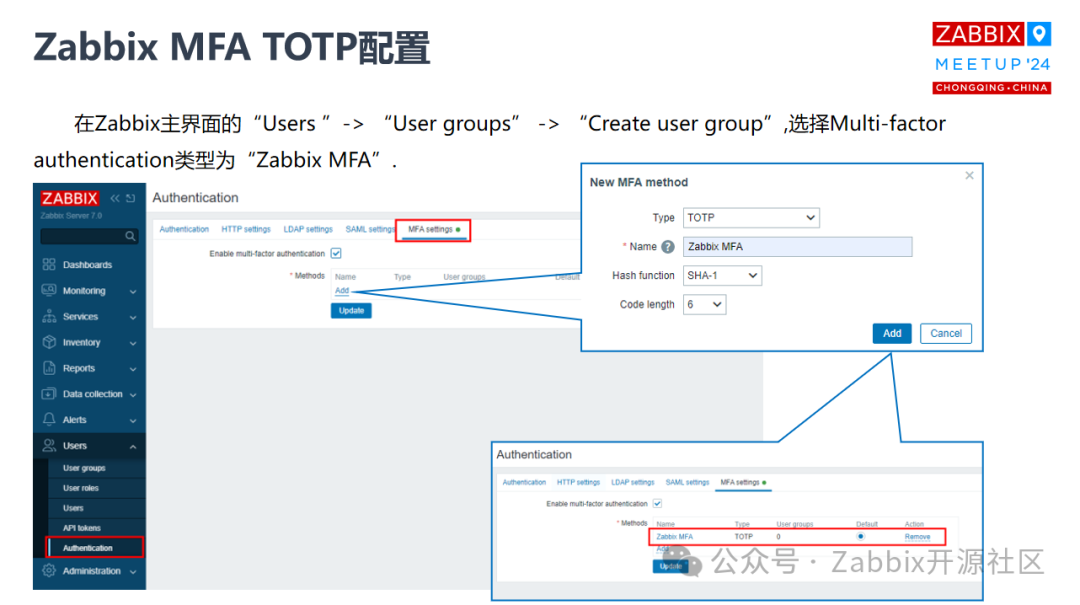
Task: Switch to the Authentication tab in the main page
Action: click(184, 229)
